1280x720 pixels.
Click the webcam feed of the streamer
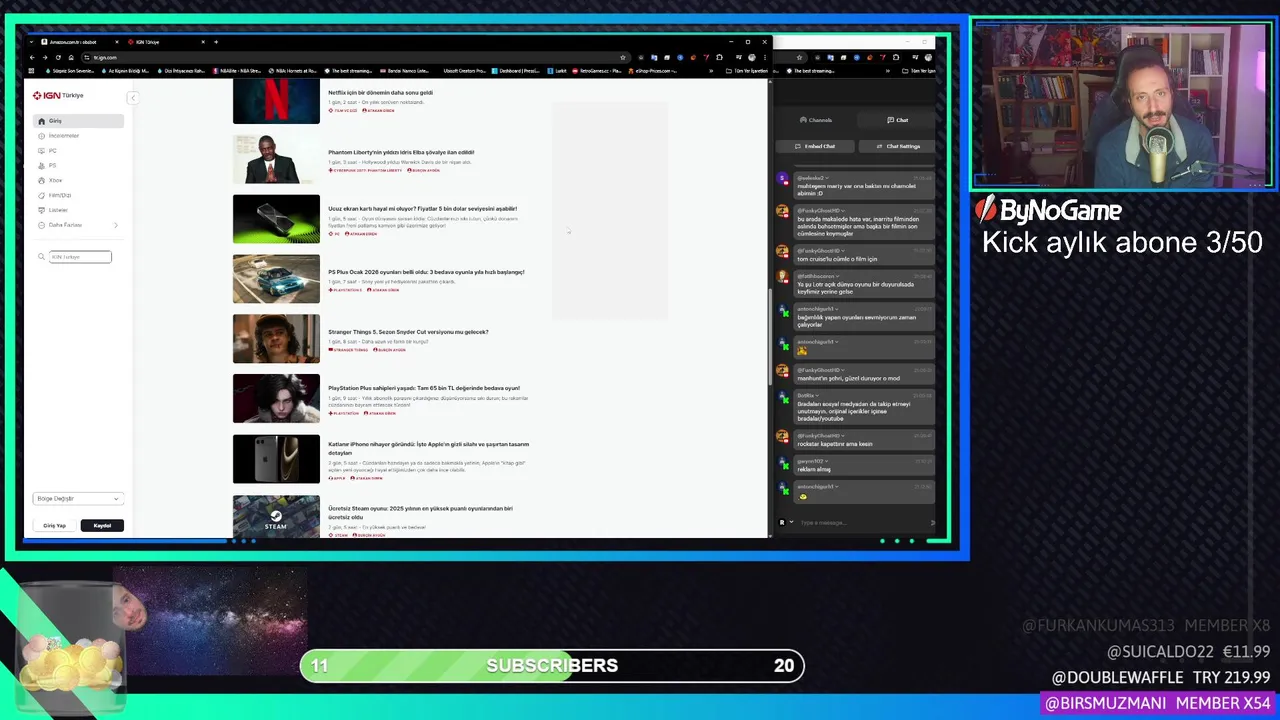[x=1122, y=105]
